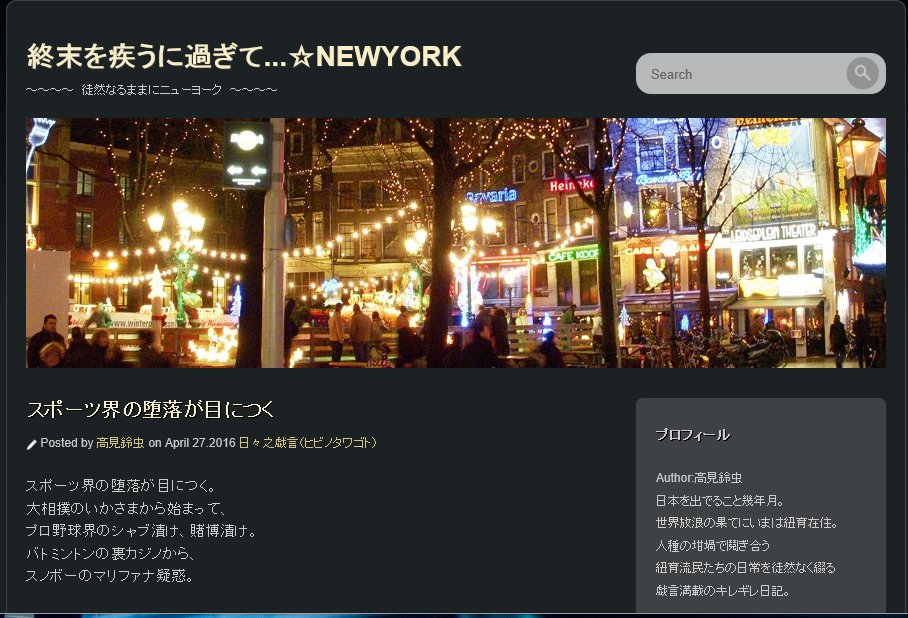
Task: Click body line バトミントンの裏カジノから、
Action: point(110,553)
